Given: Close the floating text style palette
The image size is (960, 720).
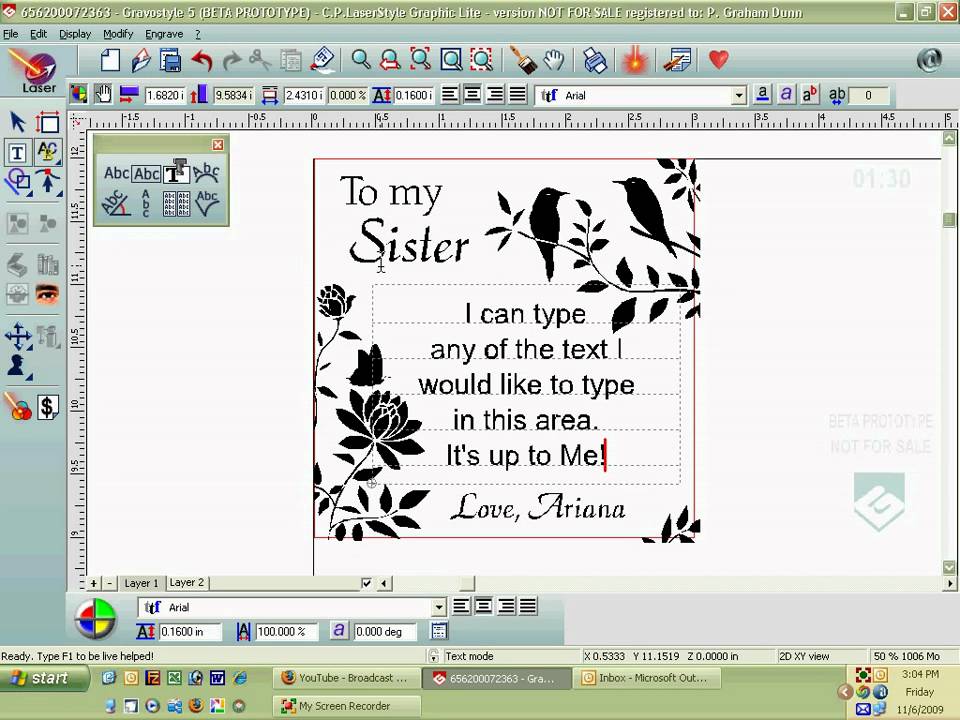Looking at the screenshot, I should [x=218, y=145].
